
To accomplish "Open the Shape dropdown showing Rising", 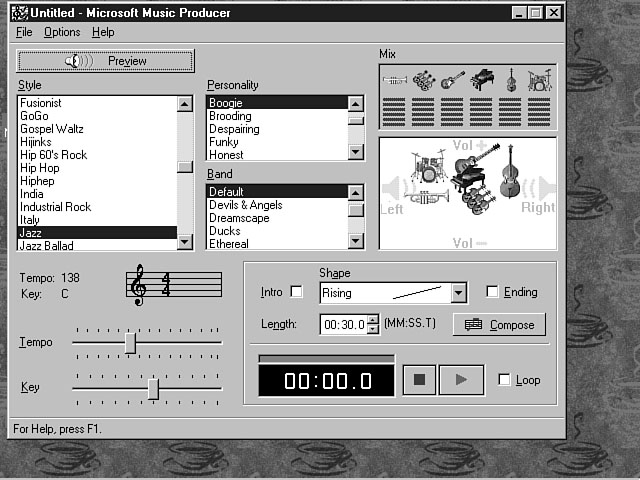I will [x=459, y=293].
